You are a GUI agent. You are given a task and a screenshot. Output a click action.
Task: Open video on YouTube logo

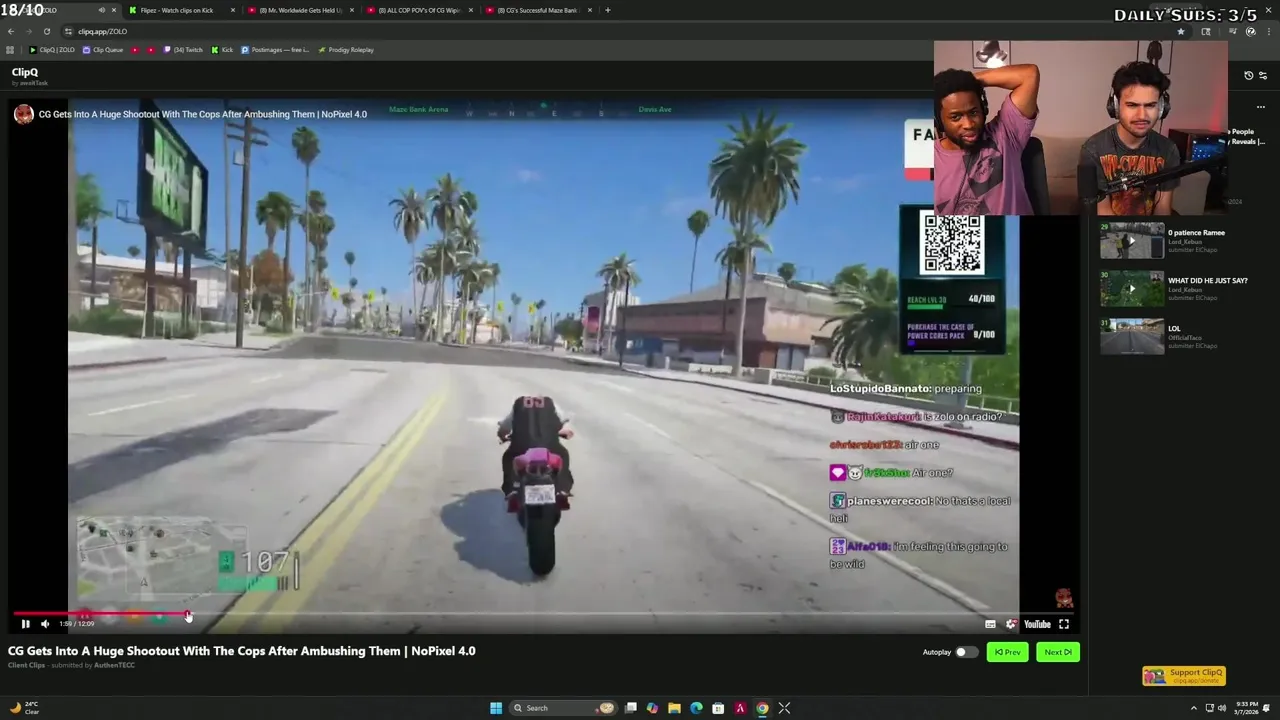[1037, 624]
